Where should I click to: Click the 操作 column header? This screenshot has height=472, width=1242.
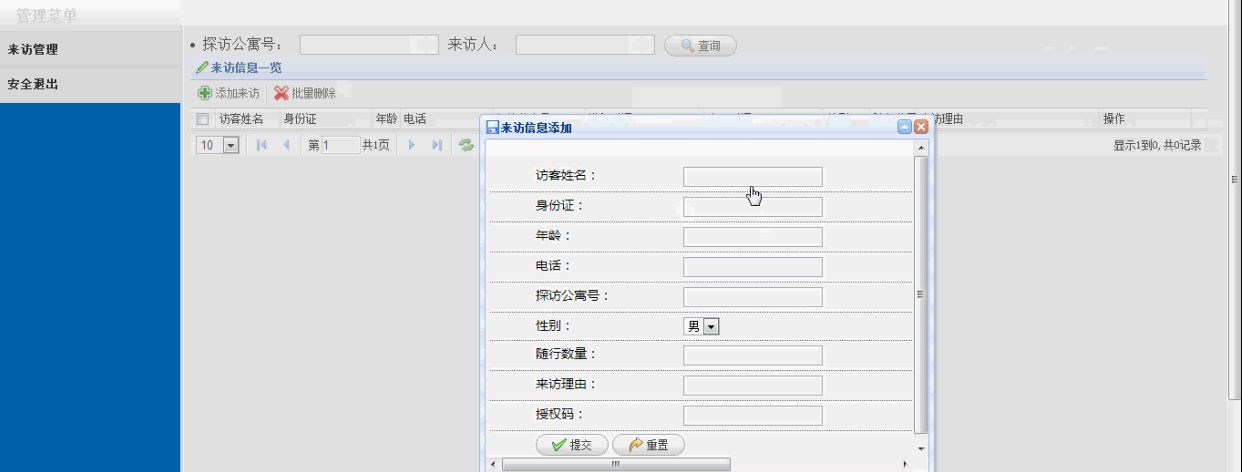click(x=1113, y=120)
